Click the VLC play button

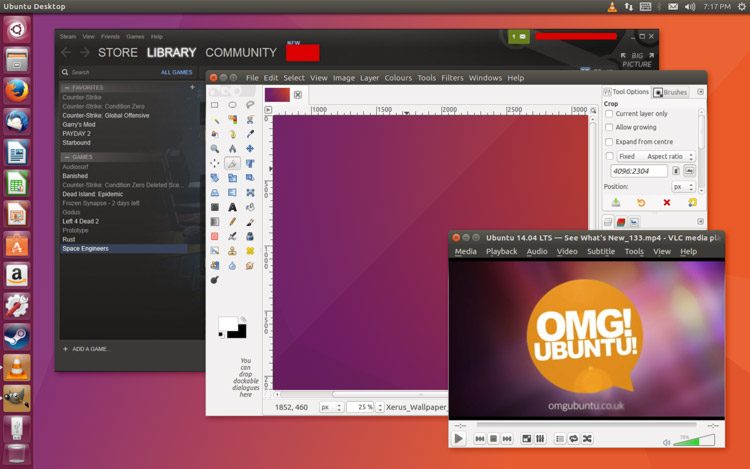(458, 438)
